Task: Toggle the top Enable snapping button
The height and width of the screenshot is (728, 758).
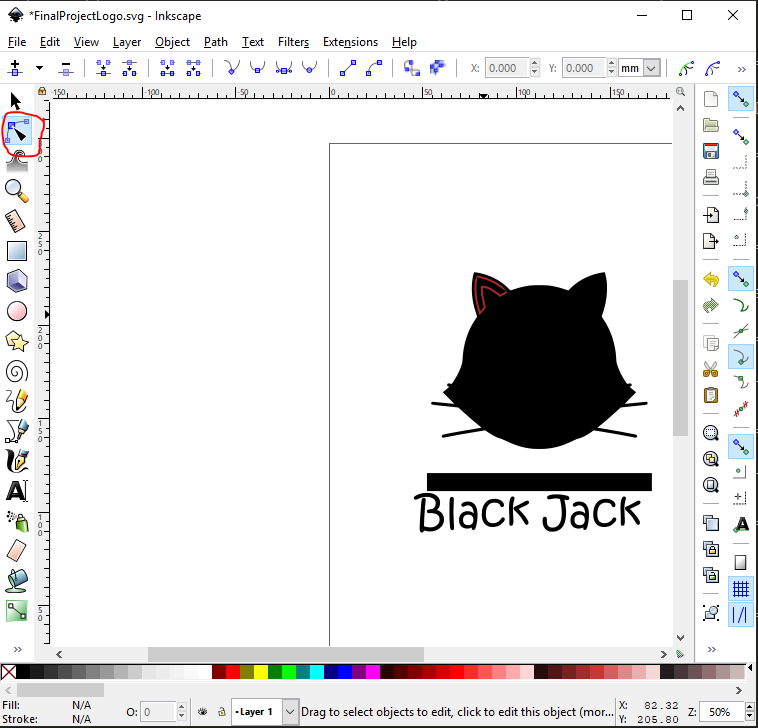Action: (741, 99)
